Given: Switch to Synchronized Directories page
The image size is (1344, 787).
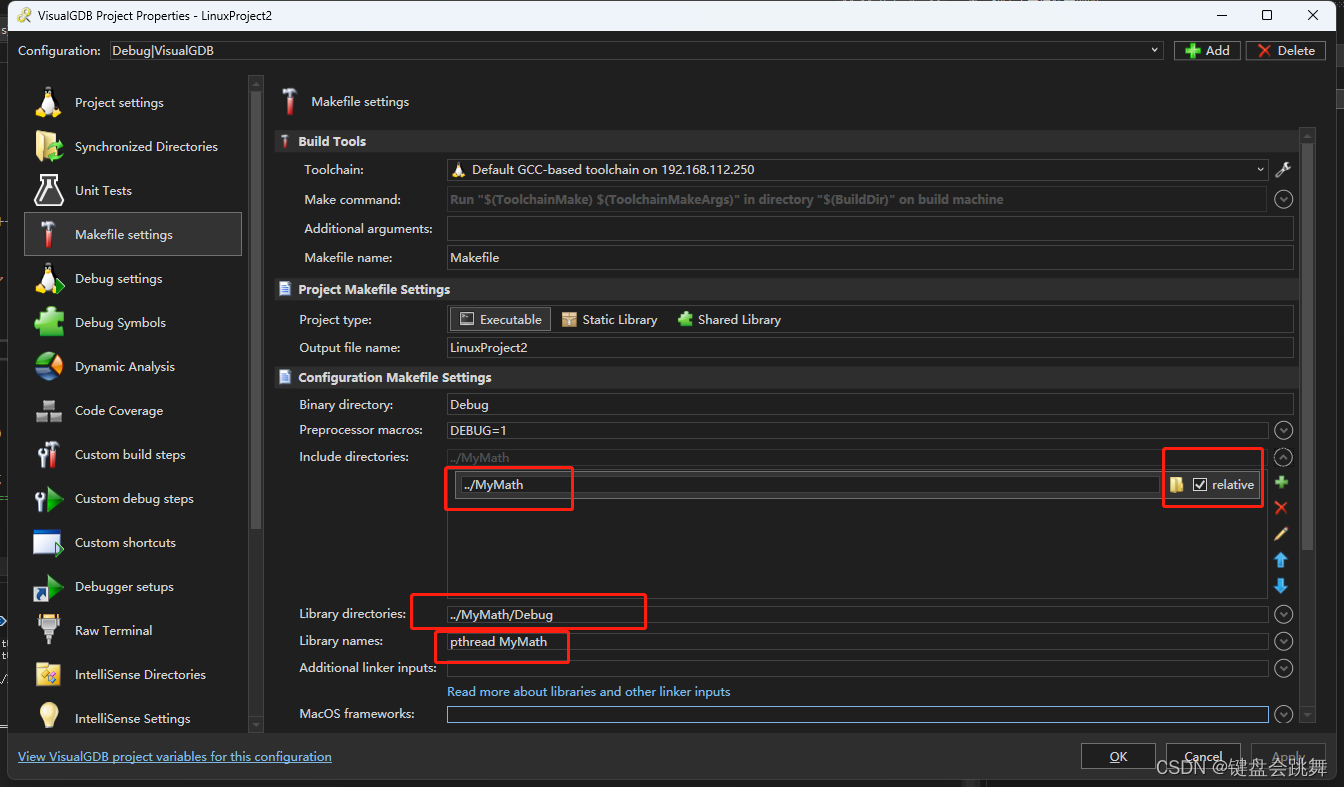Looking at the screenshot, I should [x=133, y=146].
